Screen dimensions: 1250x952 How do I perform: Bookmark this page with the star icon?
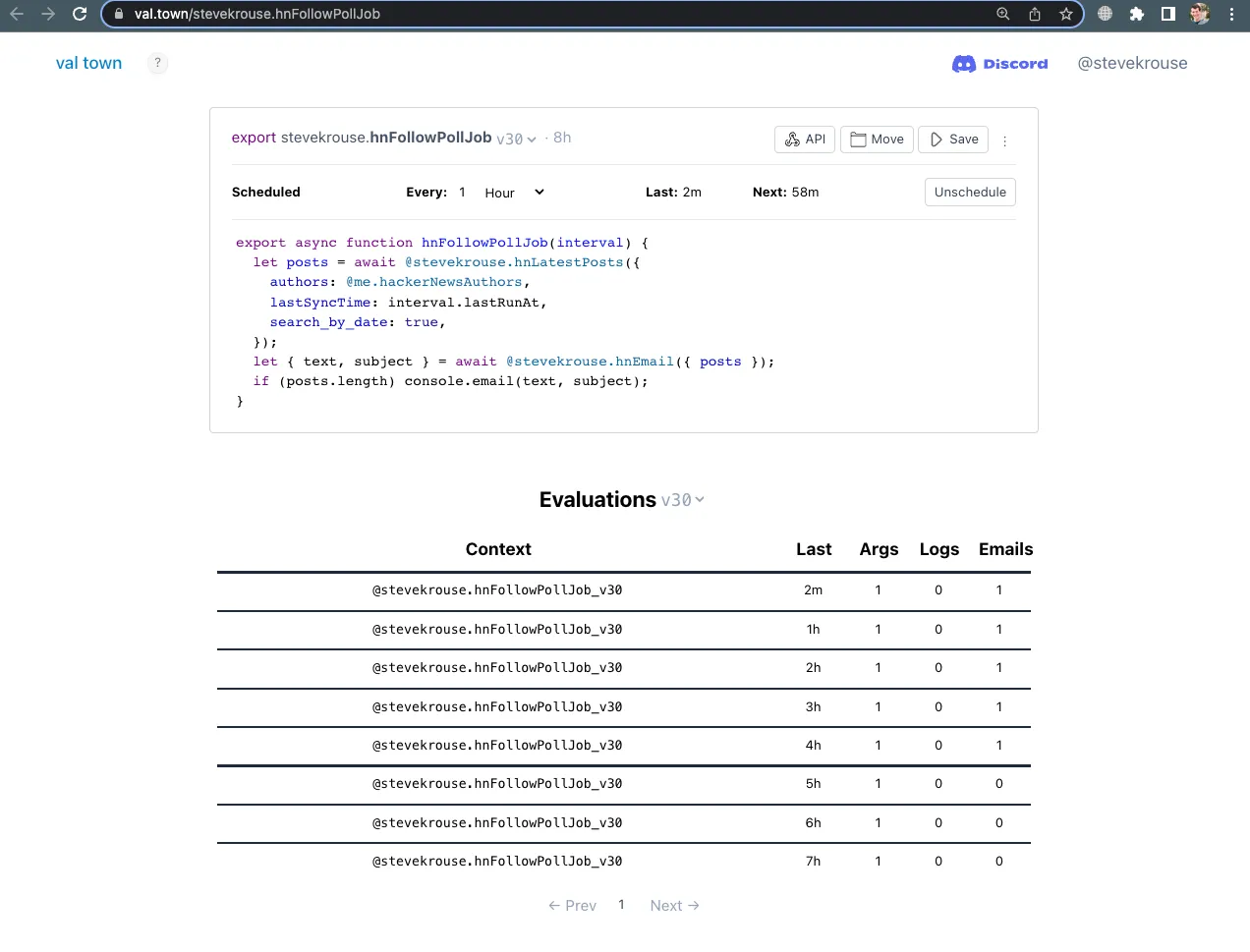tap(1066, 14)
